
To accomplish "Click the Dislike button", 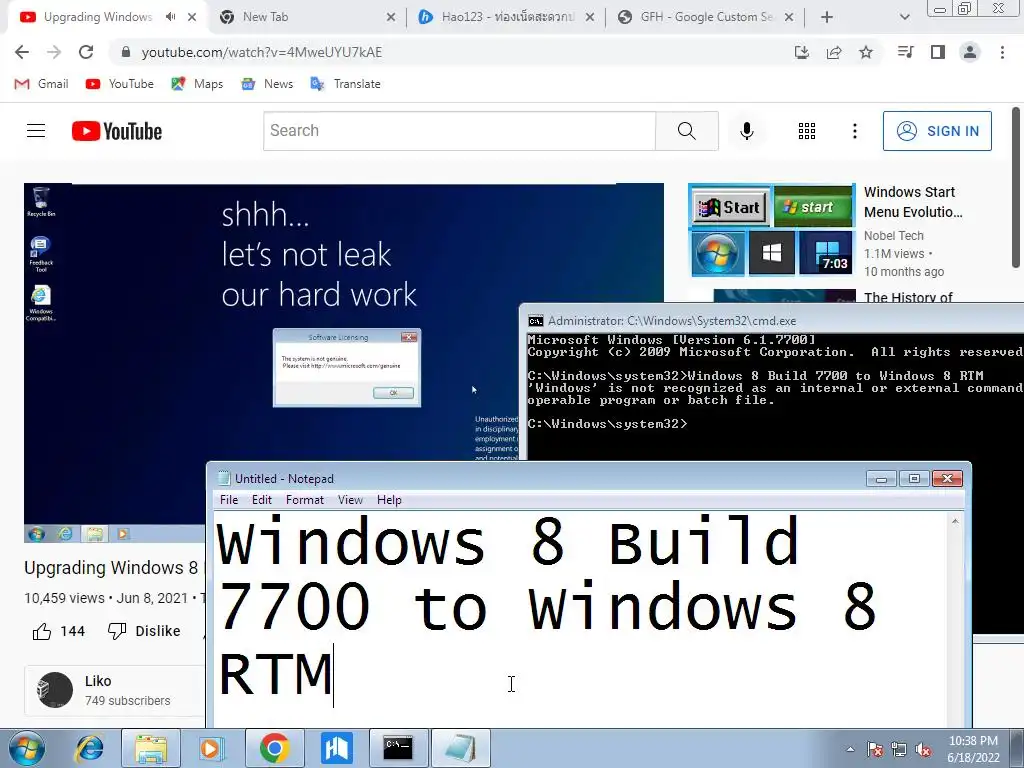I will coord(144,631).
